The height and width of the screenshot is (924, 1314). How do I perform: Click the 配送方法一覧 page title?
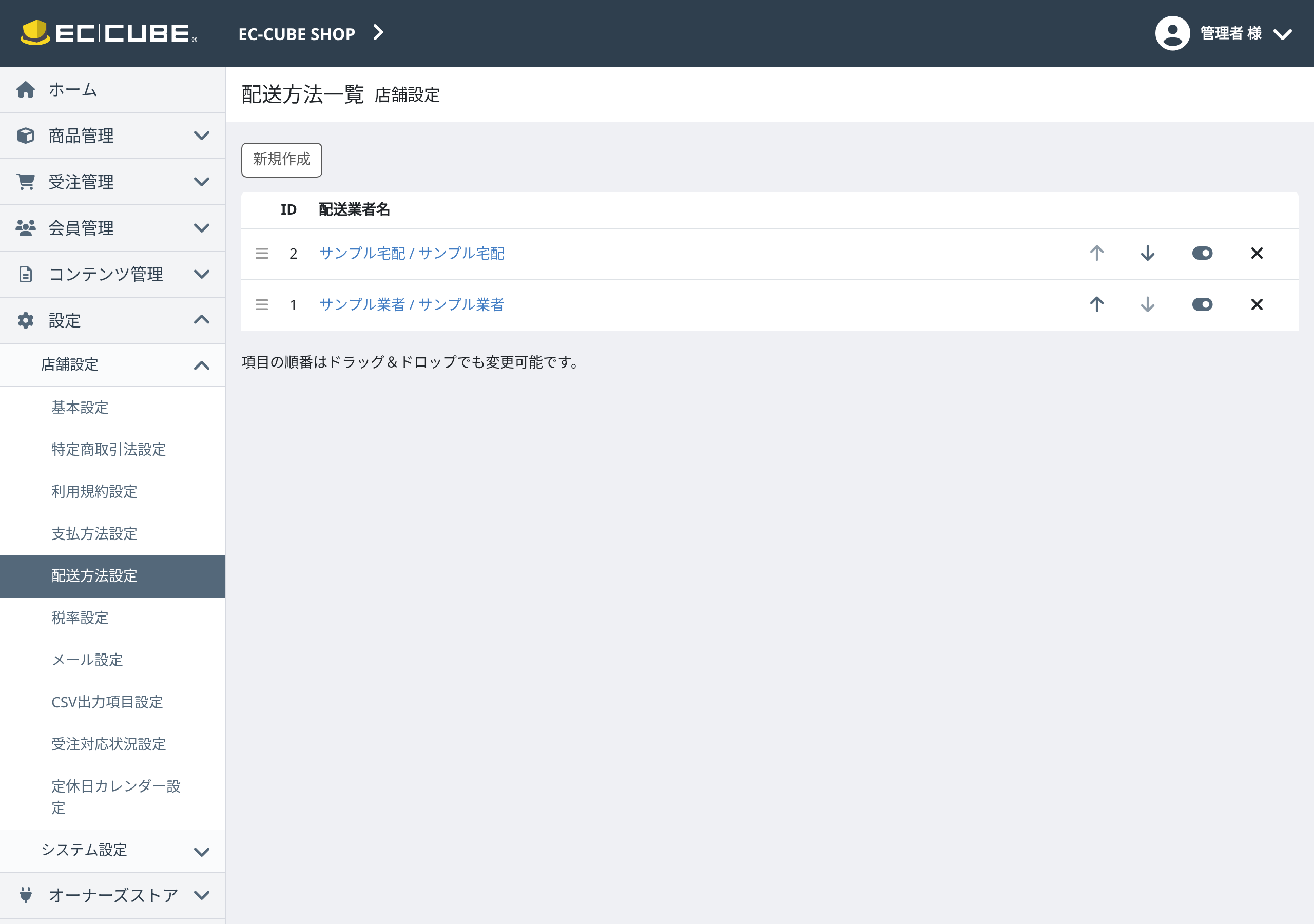point(303,94)
